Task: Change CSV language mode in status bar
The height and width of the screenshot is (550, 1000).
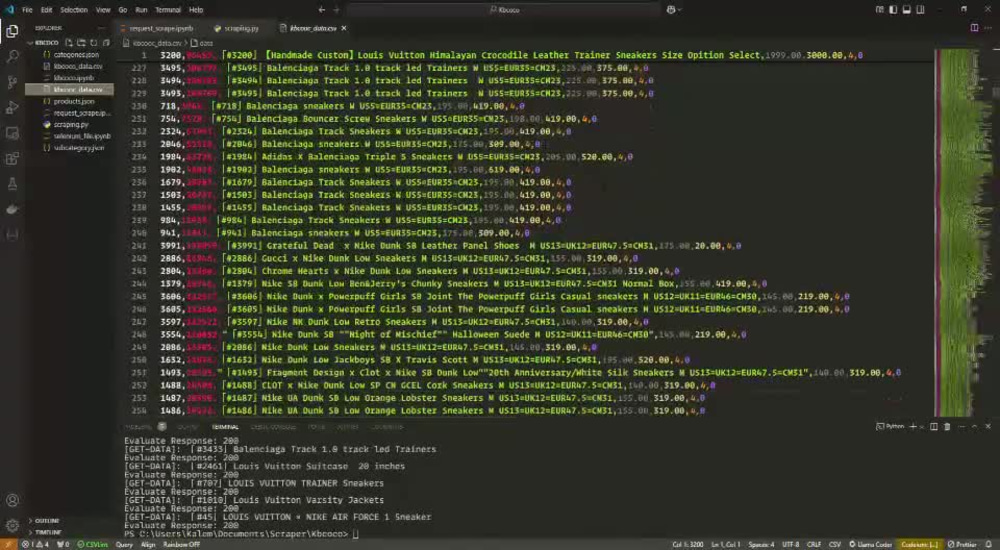Action: tap(834, 544)
